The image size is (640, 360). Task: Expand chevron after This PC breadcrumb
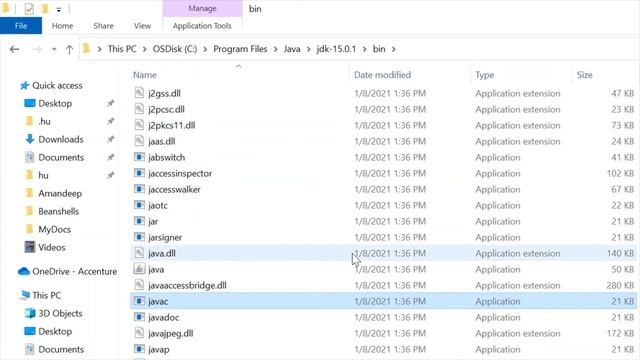144,49
